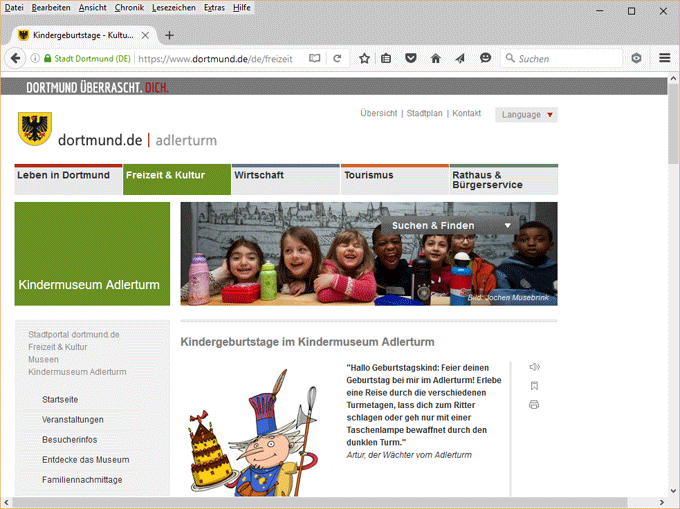Image resolution: width=680 pixels, height=509 pixels.
Task: Open the Language dropdown
Action: (526, 115)
